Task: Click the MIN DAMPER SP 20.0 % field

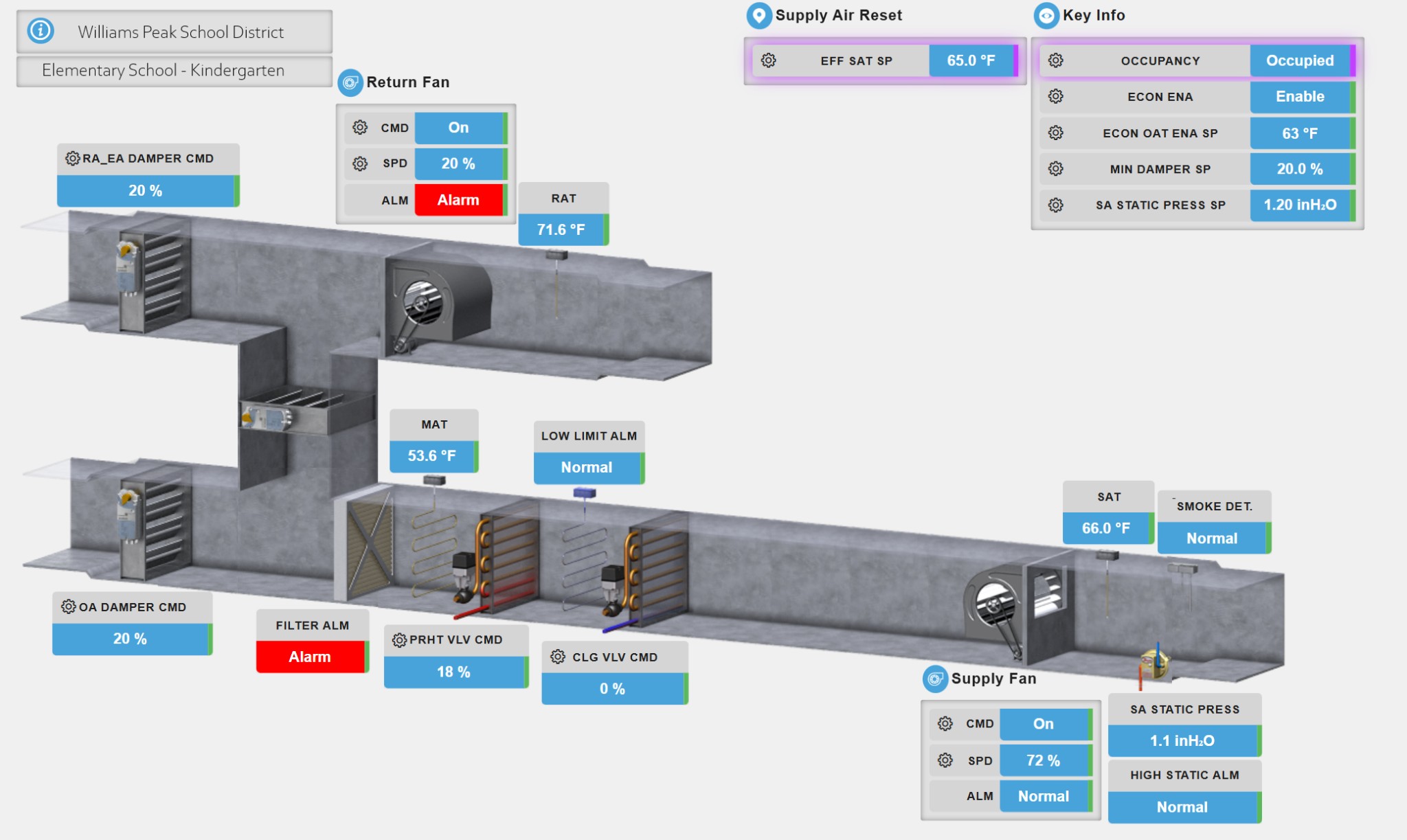Action: pyautogui.click(x=1300, y=169)
